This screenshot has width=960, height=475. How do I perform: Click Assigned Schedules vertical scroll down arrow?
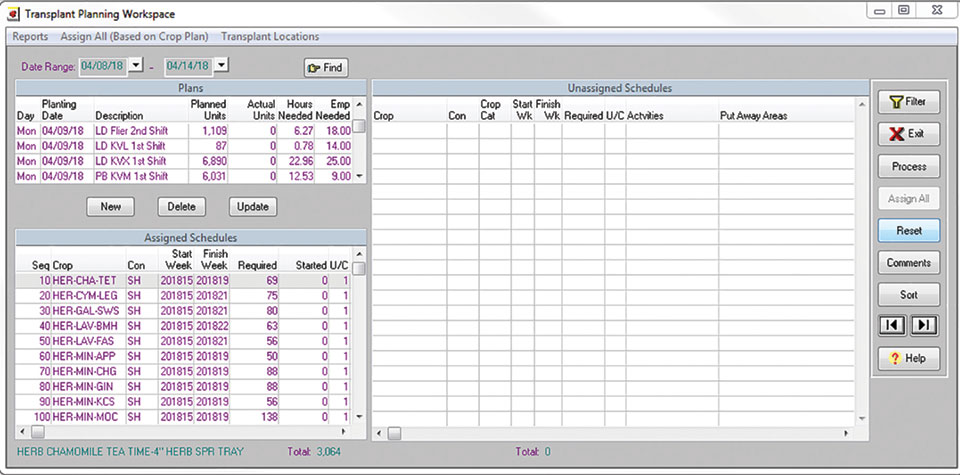click(x=359, y=417)
